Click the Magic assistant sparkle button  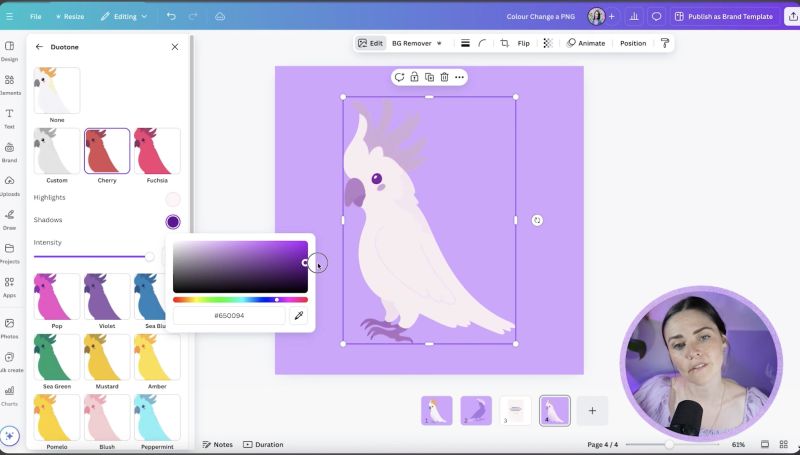(9, 436)
